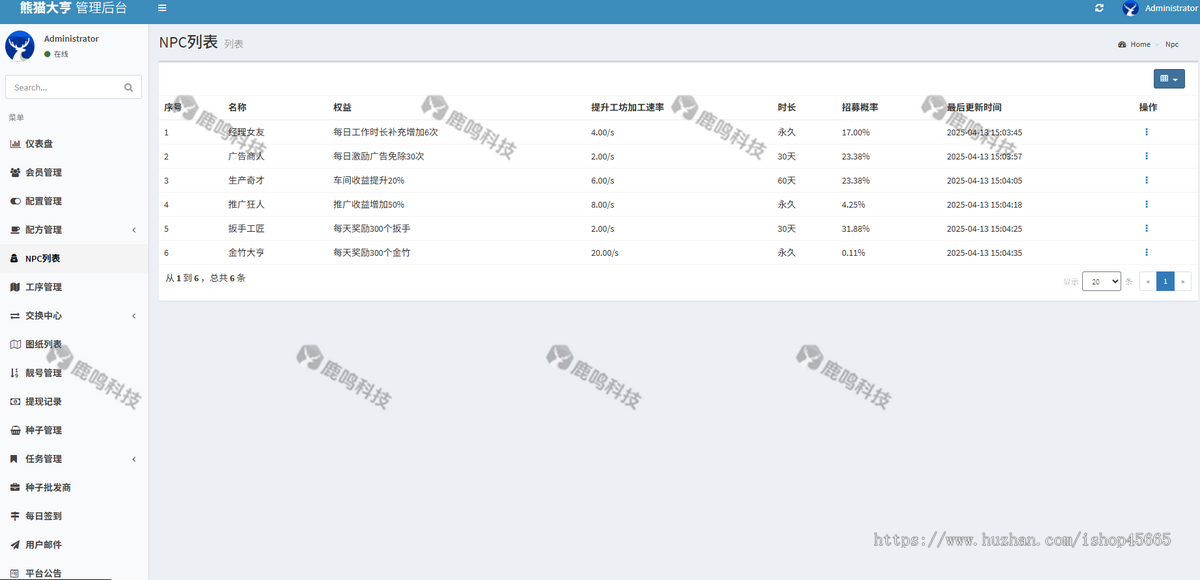The height and width of the screenshot is (580, 1200).
Task: Open actions menu for 经理女友 row
Action: [x=1147, y=132]
